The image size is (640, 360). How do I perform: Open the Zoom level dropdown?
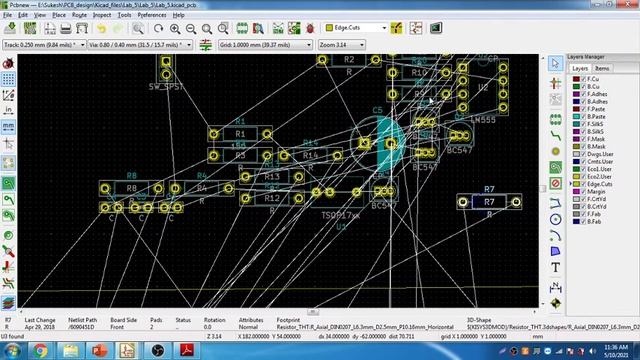[342, 45]
